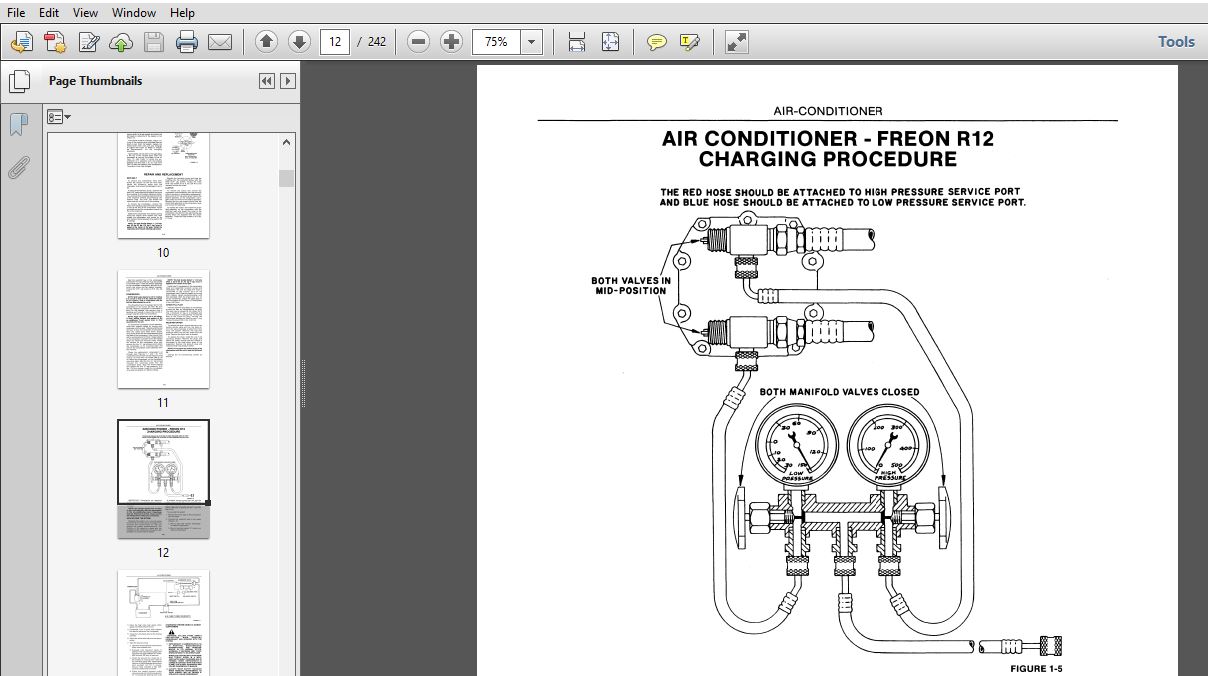This screenshot has width=1208, height=676.
Task: Add a sticky note comment
Action: pyautogui.click(x=656, y=42)
